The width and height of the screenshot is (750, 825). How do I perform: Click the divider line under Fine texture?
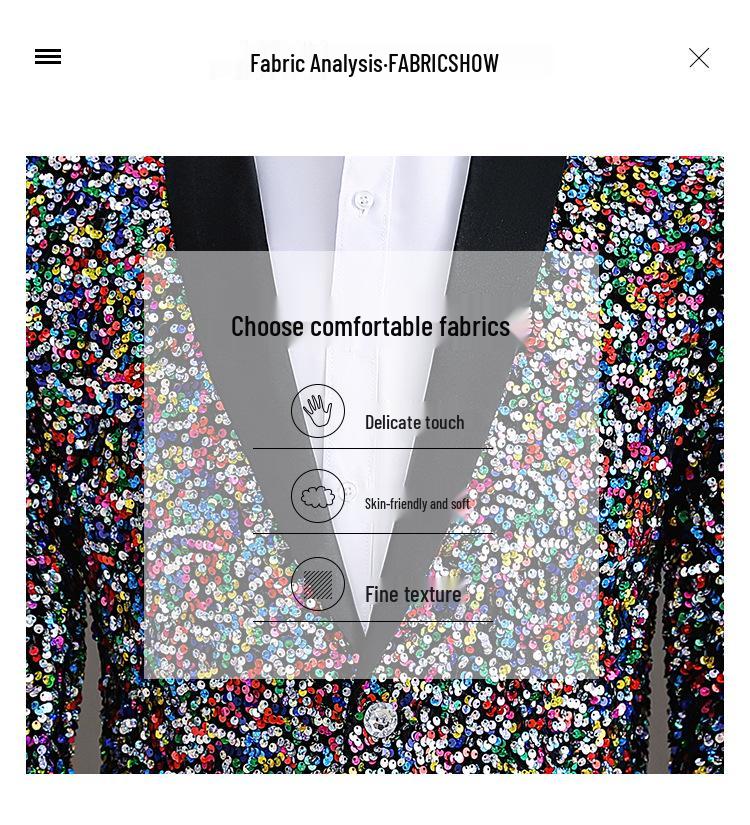373,621
